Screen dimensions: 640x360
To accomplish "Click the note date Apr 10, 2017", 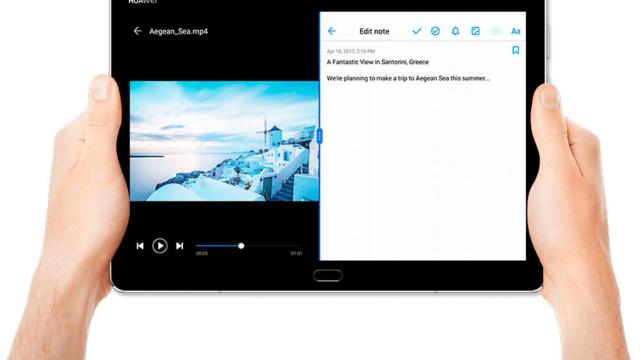I will pyautogui.click(x=351, y=51).
